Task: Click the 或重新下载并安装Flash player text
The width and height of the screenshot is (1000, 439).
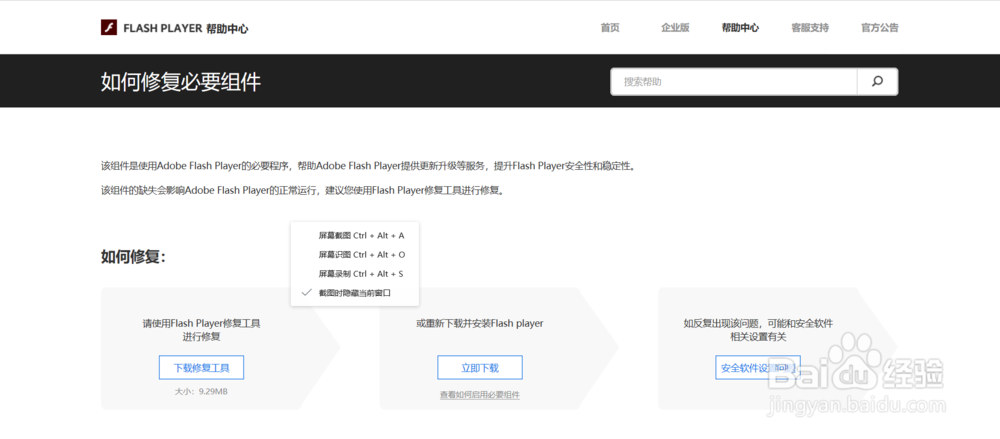Action: [480, 324]
